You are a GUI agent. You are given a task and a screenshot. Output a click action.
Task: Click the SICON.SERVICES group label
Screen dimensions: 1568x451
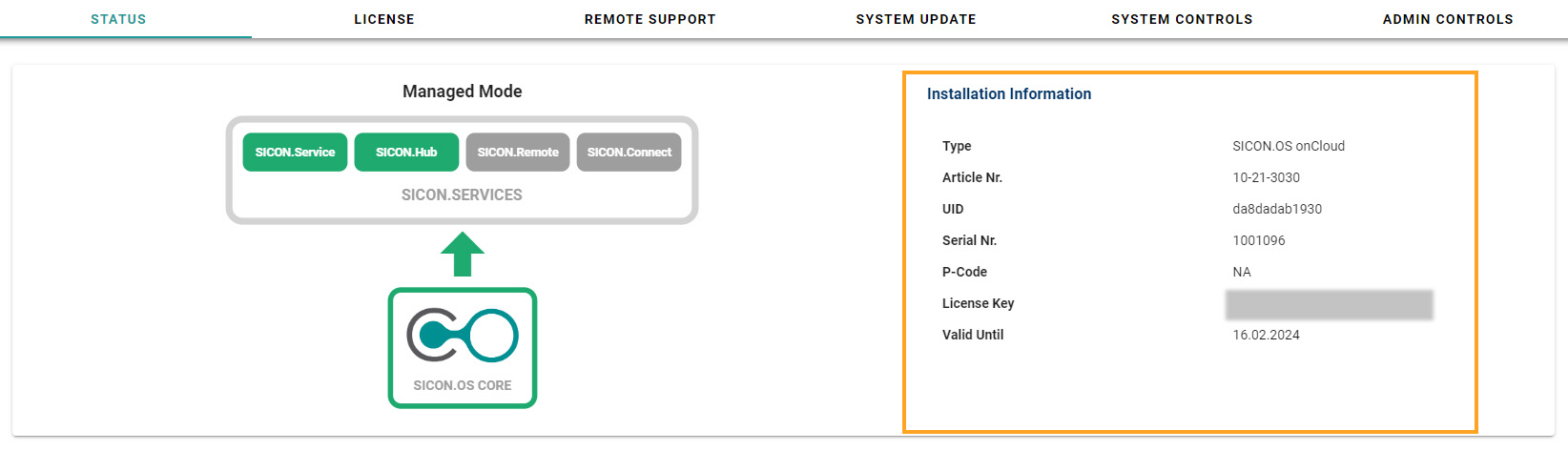462,195
